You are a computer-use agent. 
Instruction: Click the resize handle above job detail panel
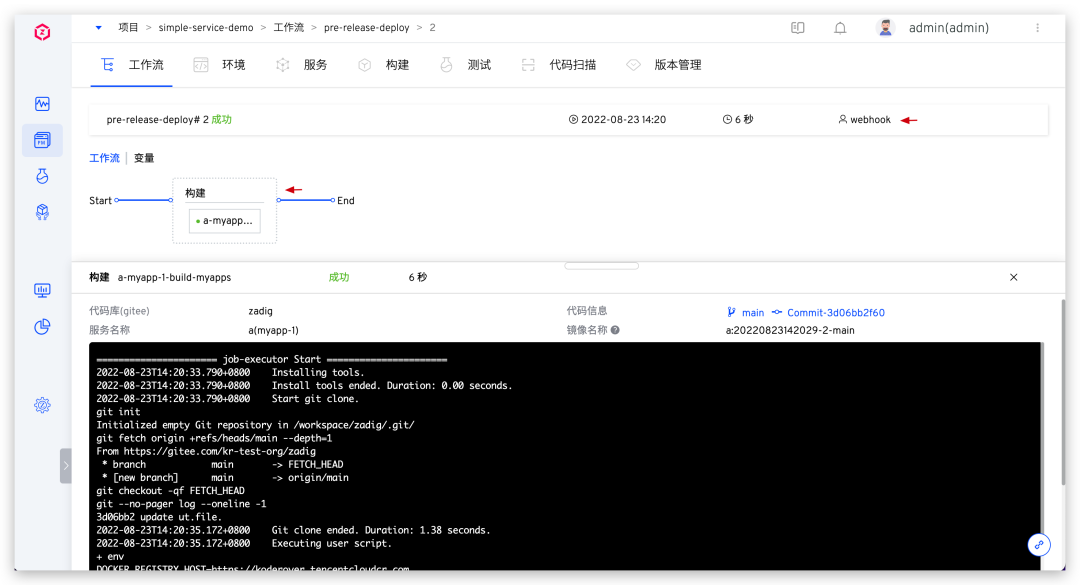[x=601, y=266]
